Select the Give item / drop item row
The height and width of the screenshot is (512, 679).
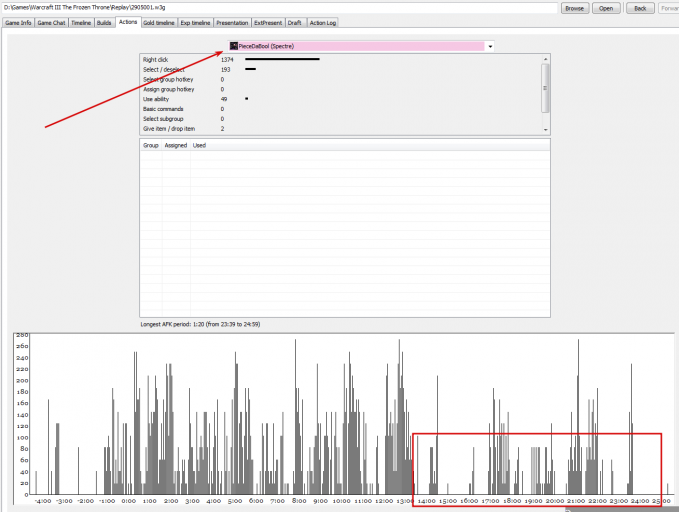click(x=340, y=129)
